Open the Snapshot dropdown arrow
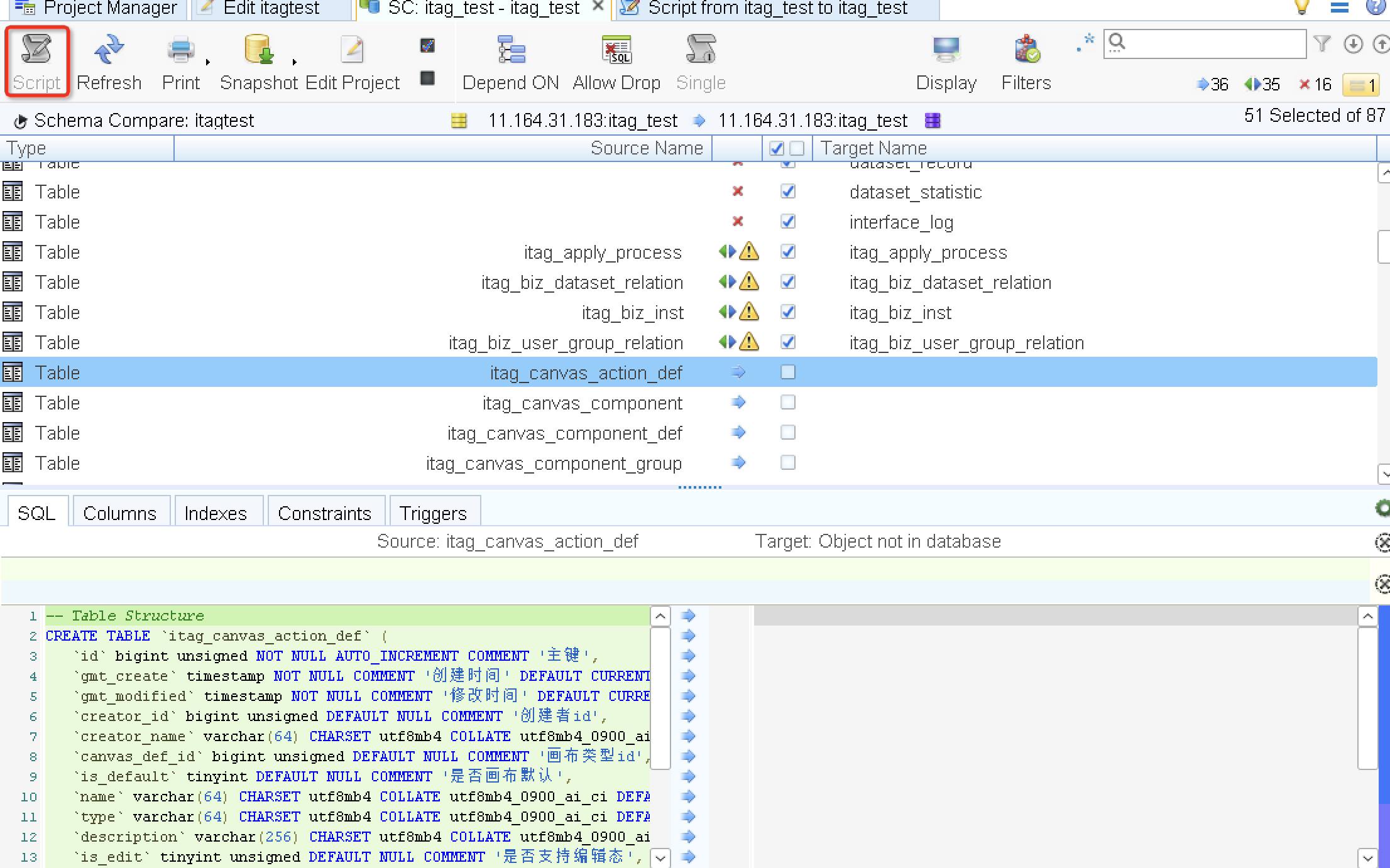This screenshot has width=1390, height=868. (295, 62)
